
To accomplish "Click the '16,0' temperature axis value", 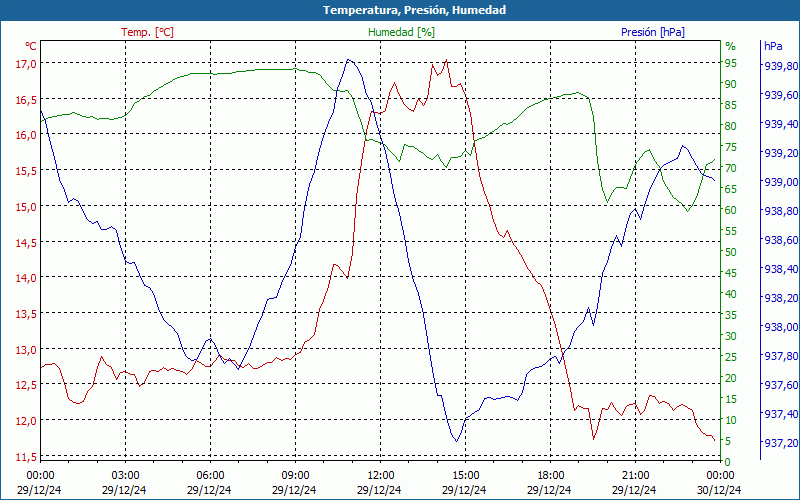I will 26,135.
